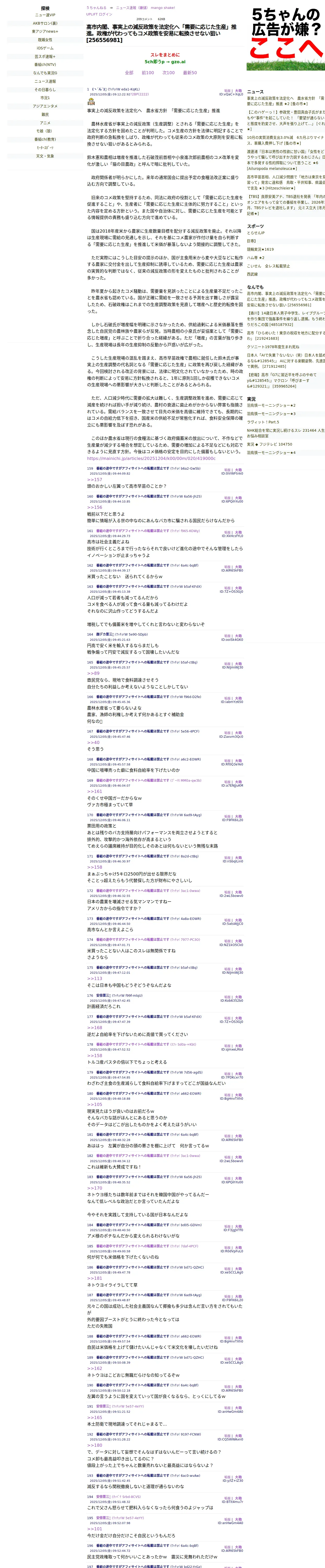Follow the >>40 anchor in post 167
325x1568 pixels.
click(93, 743)
